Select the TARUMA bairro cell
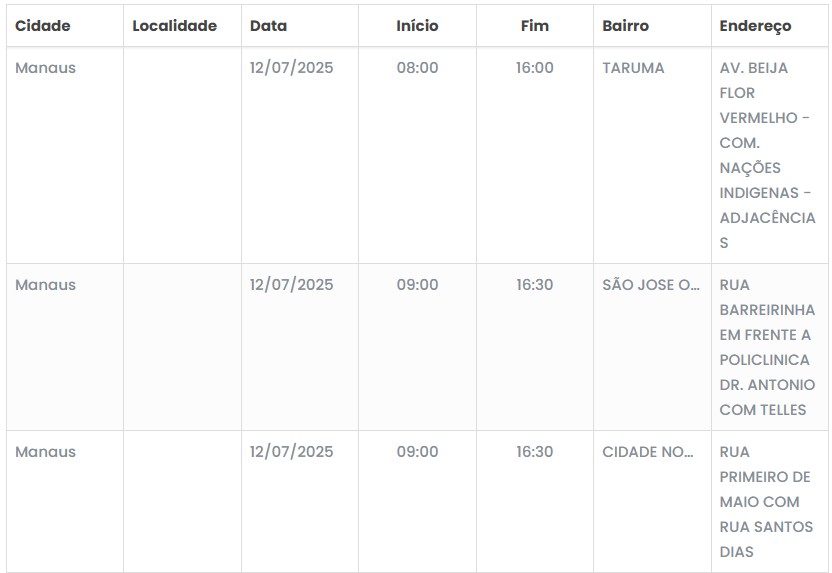 click(x=633, y=68)
